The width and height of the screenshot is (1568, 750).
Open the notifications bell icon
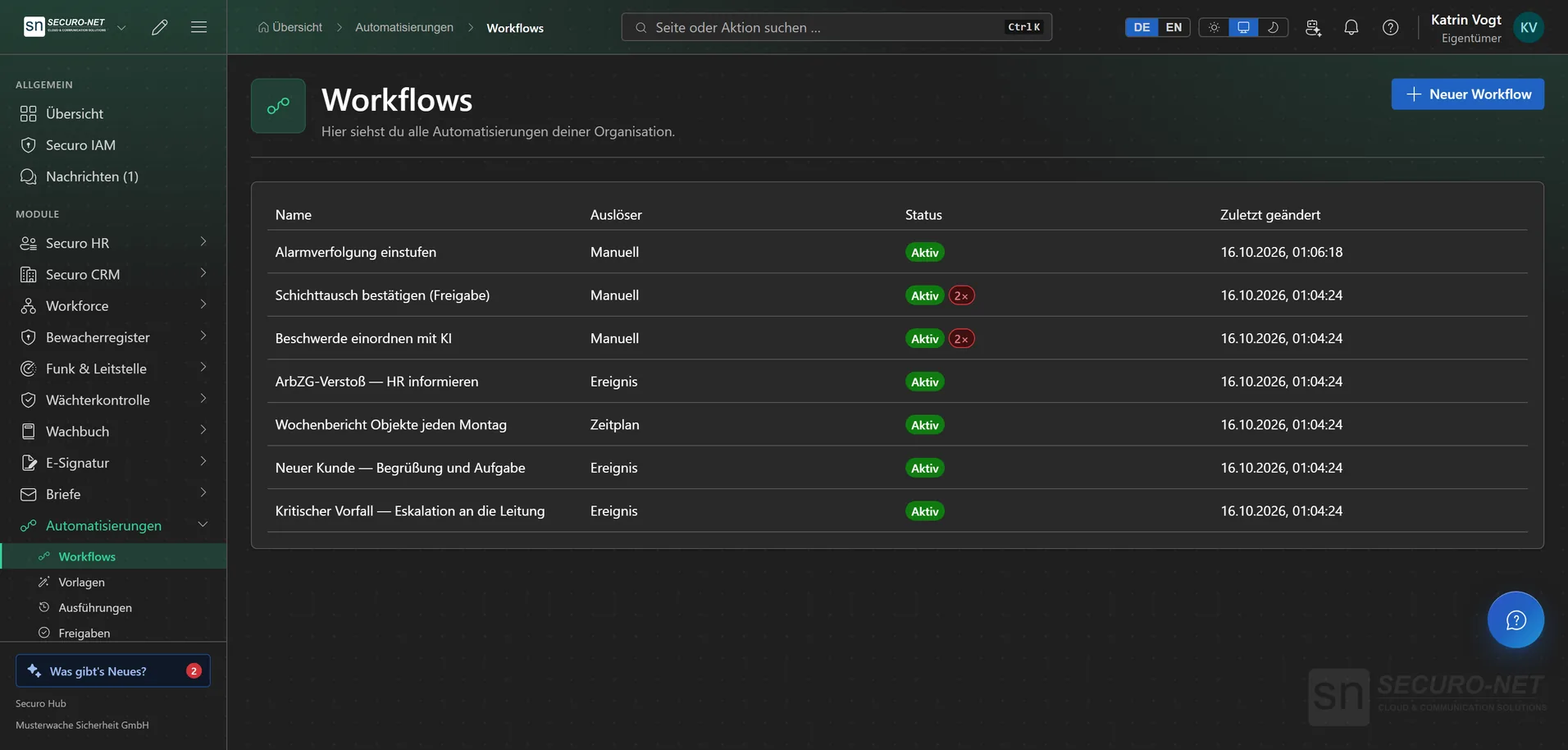(1351, 27)
